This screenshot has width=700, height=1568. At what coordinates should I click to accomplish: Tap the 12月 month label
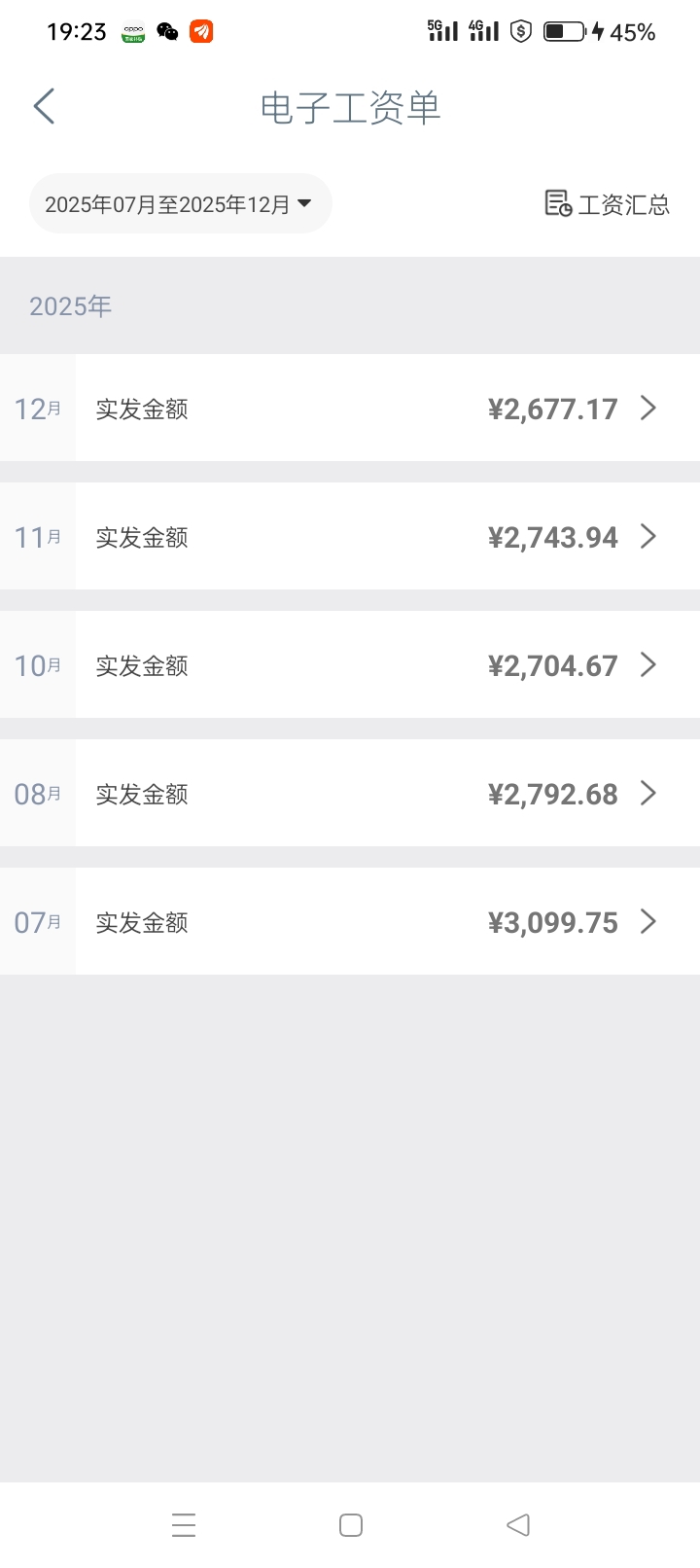(37, 409)
